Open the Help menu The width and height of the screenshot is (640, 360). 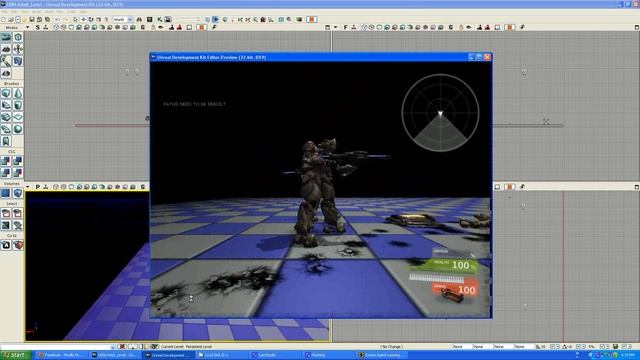83,11
